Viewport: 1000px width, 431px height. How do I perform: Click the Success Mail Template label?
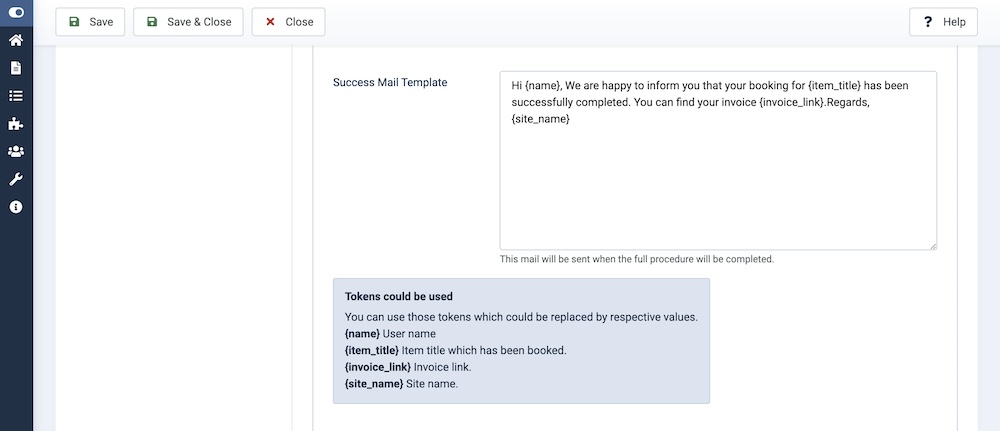pyautogui.click(x=390, y=82)
